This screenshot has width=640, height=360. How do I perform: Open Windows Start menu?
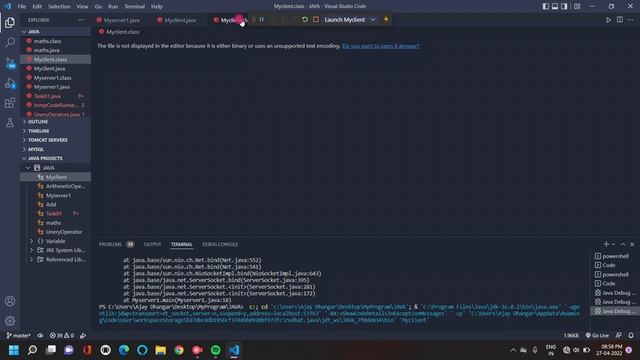pos(14,350)
